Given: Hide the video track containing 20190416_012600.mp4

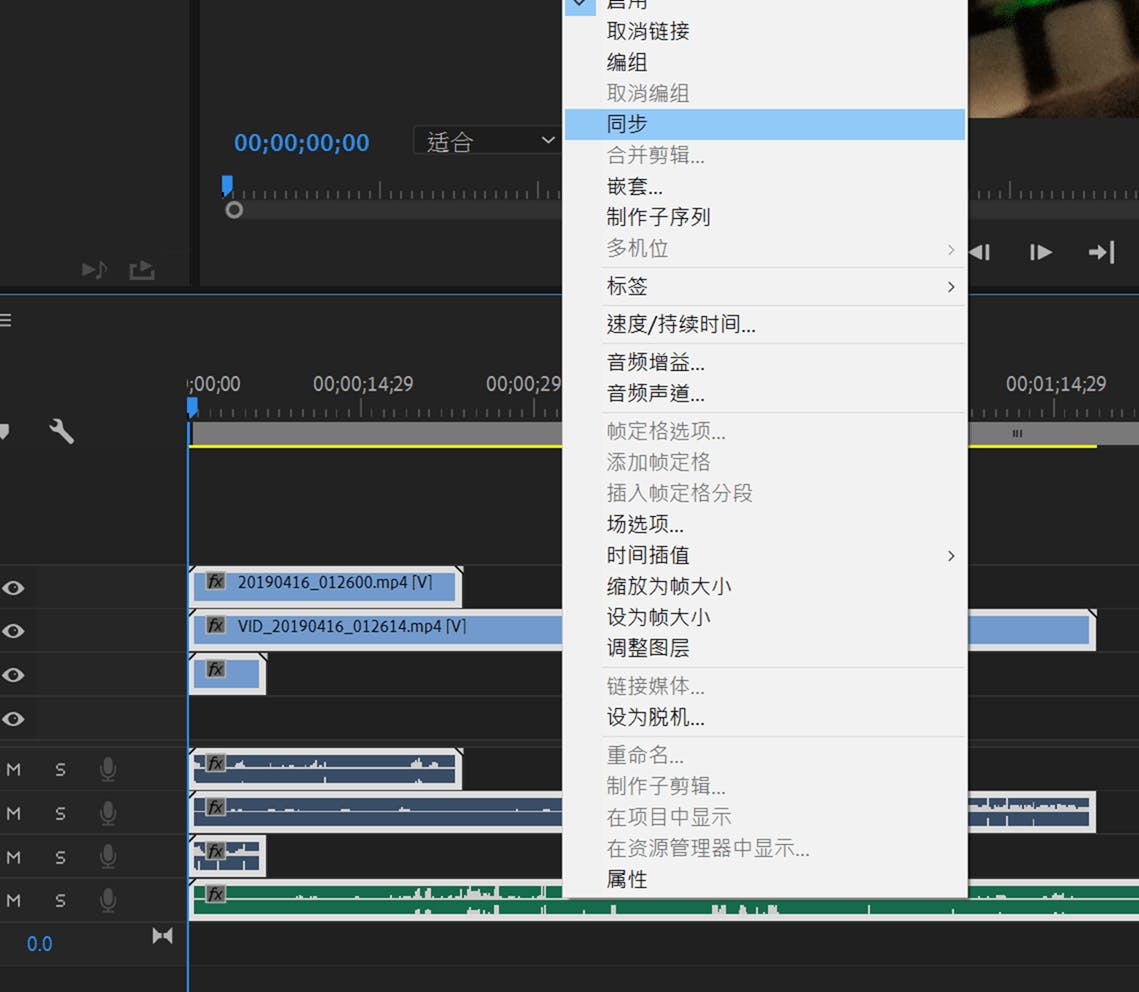Looking at the screenshot, I should [x=14, y=588].
